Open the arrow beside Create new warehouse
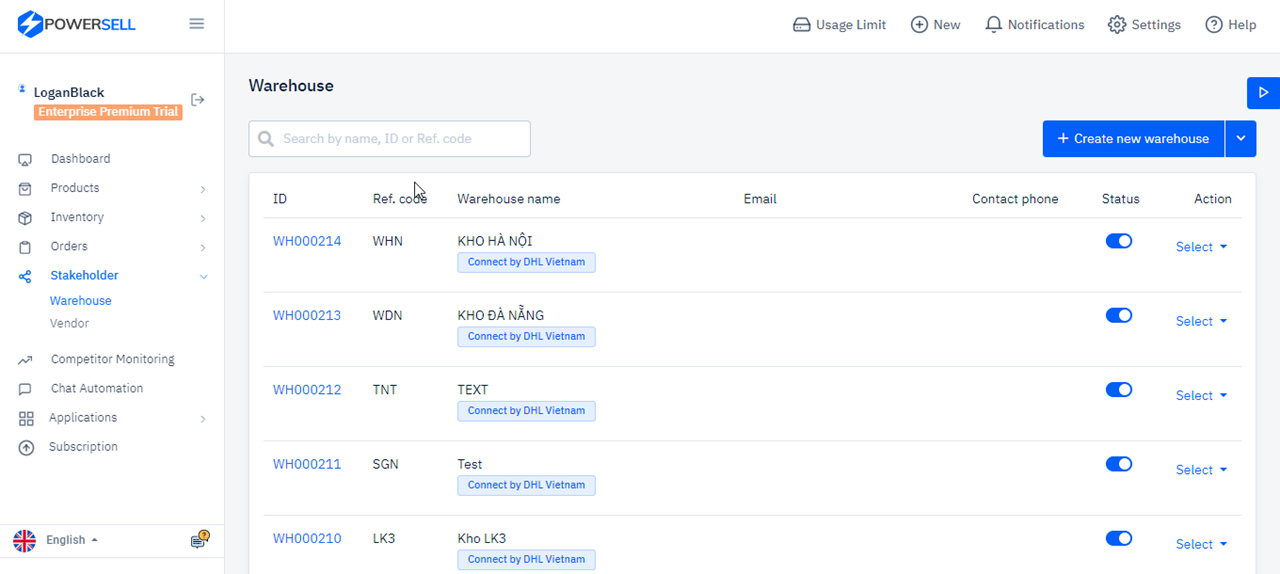This screenshot has height=574, width=1280. 1240,139
